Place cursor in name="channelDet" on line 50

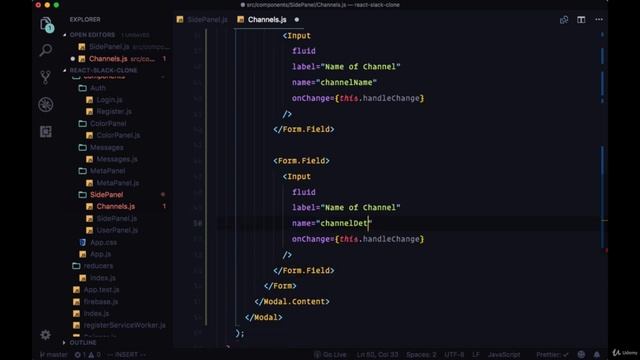pos(332,223)
